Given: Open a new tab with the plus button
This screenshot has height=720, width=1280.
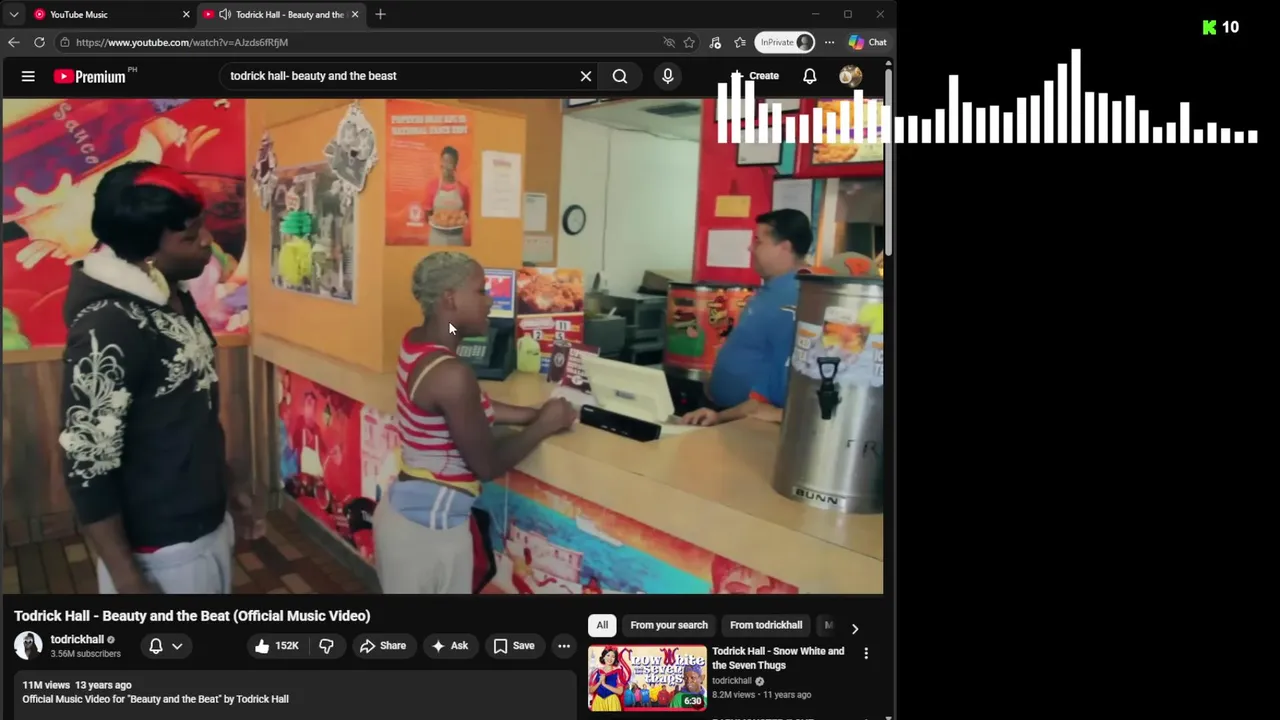Looking at the screenshot, I should pyautogui.click(x=380, y=14).
